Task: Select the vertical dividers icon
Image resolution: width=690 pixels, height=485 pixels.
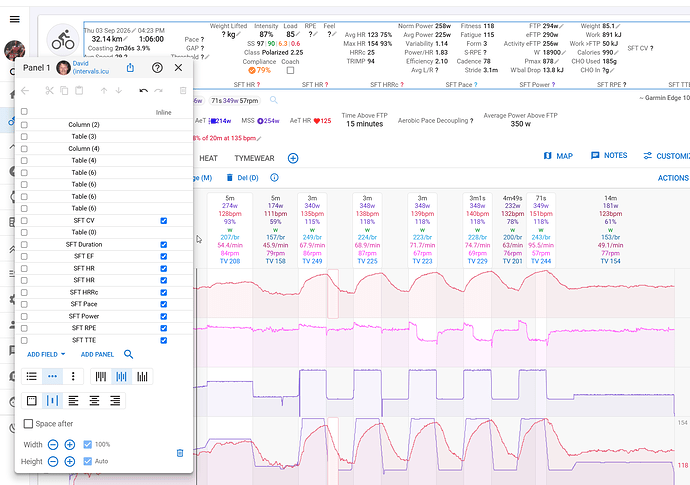Action: pyautogui.click(x=52, y=400)
